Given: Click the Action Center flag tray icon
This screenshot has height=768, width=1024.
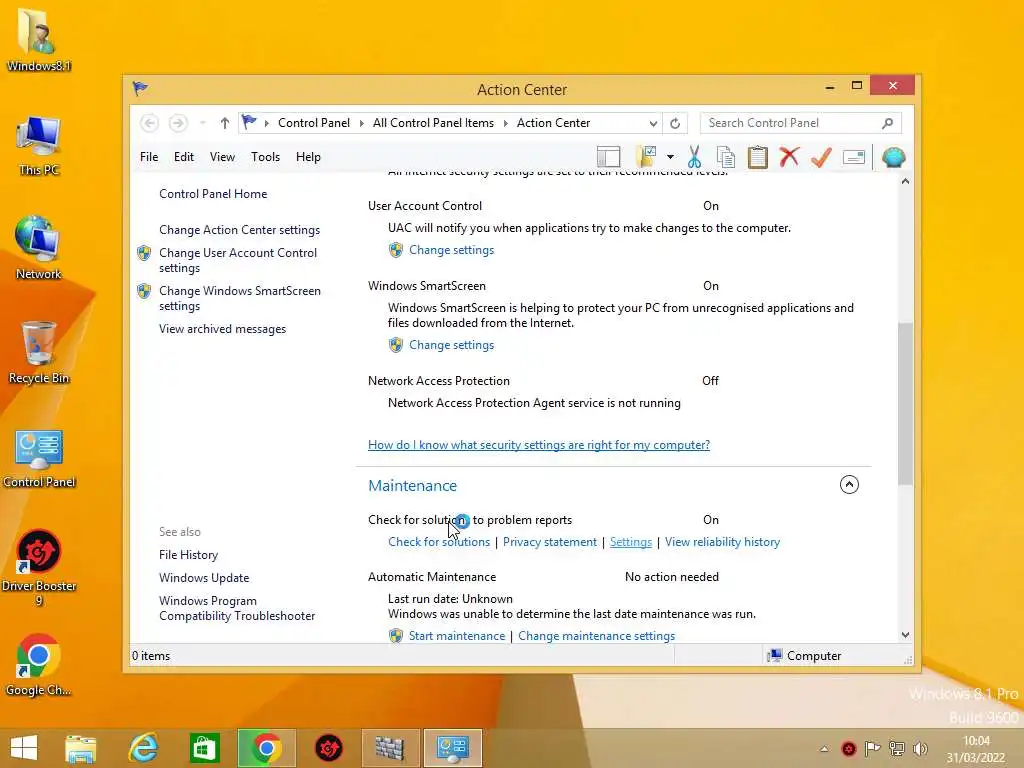Looking at the screenshot, I should click(872, 748).
